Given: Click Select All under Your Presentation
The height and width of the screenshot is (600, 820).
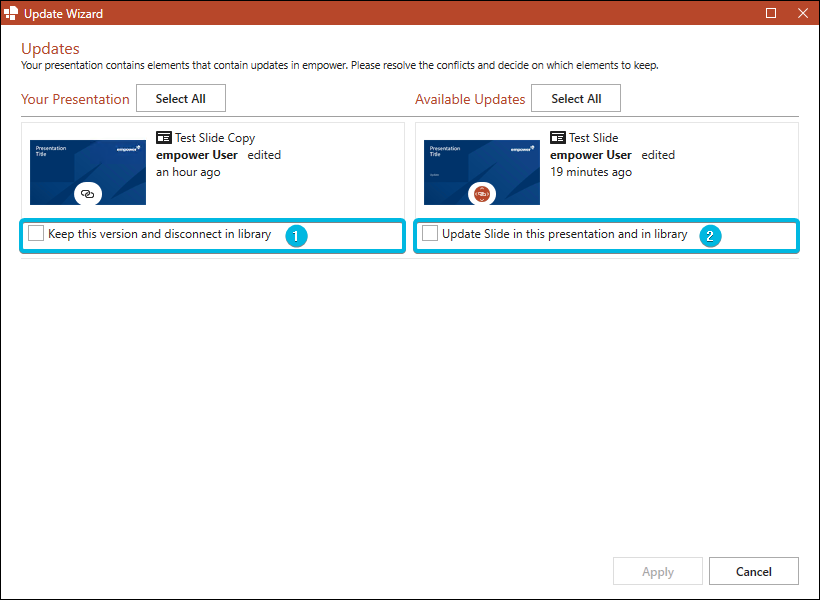Looking at the screenshot, I should 181,98.
